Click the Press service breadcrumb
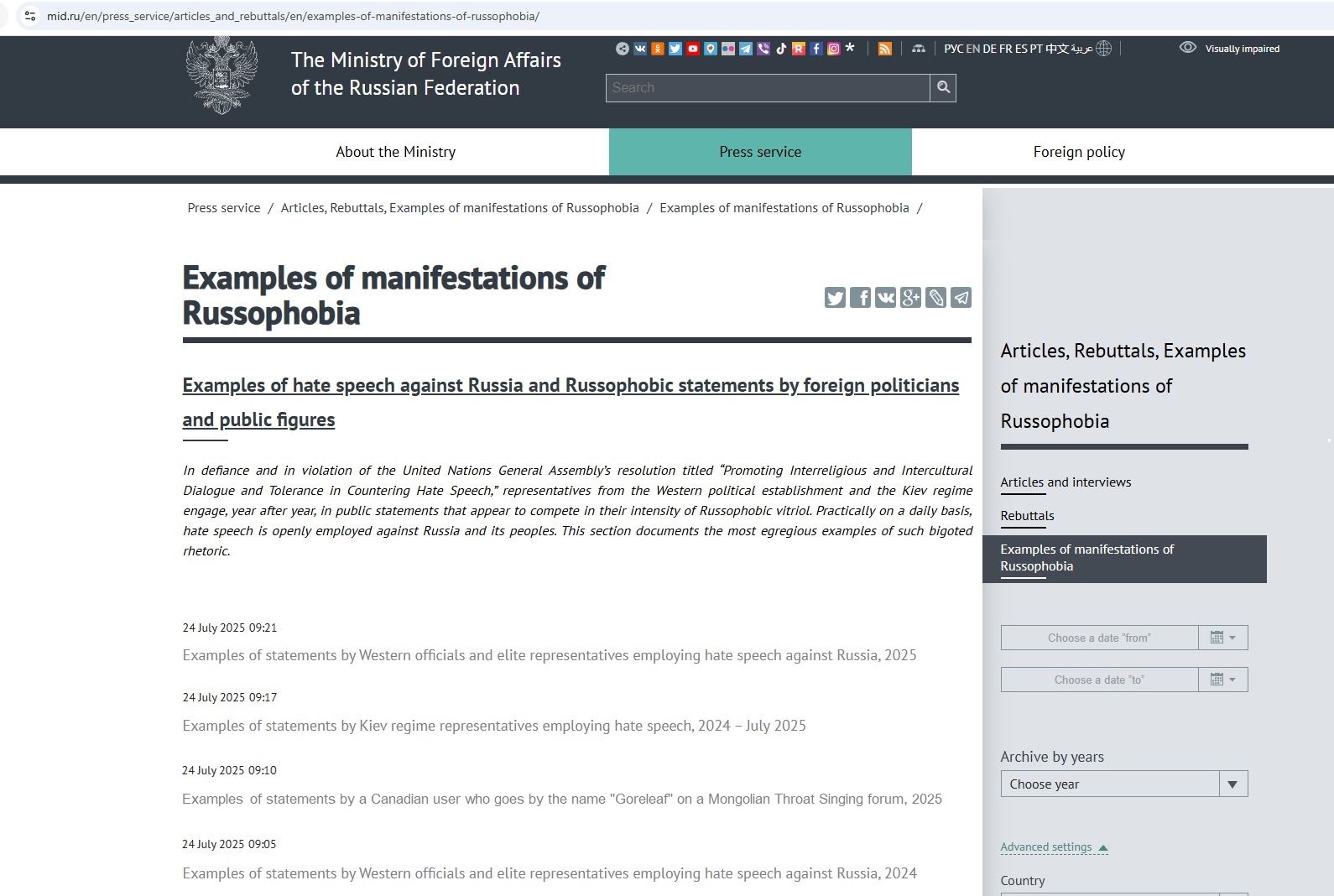The width and height of the screenshot is (1334, 896). coord(224,208)
